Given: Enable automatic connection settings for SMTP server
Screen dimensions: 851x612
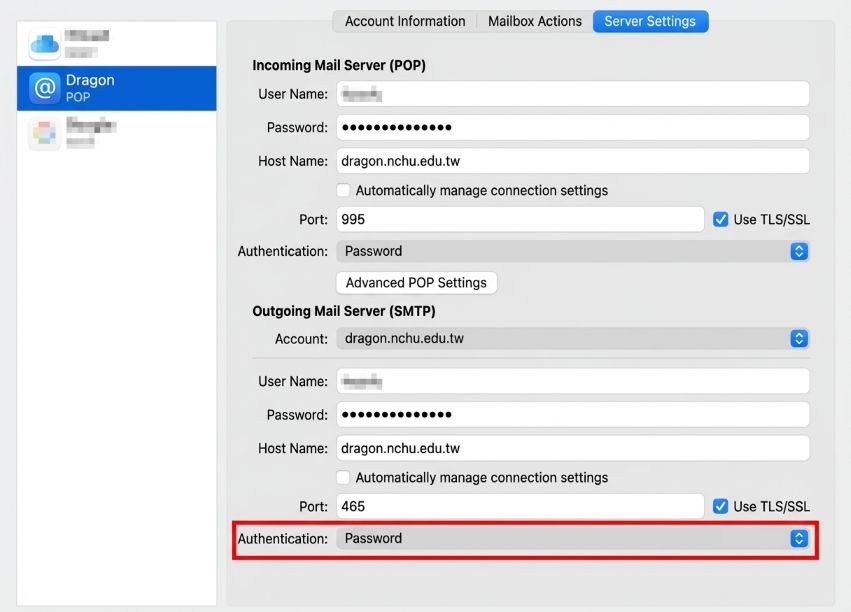Looking at the screenshot, I should [343, 477].
